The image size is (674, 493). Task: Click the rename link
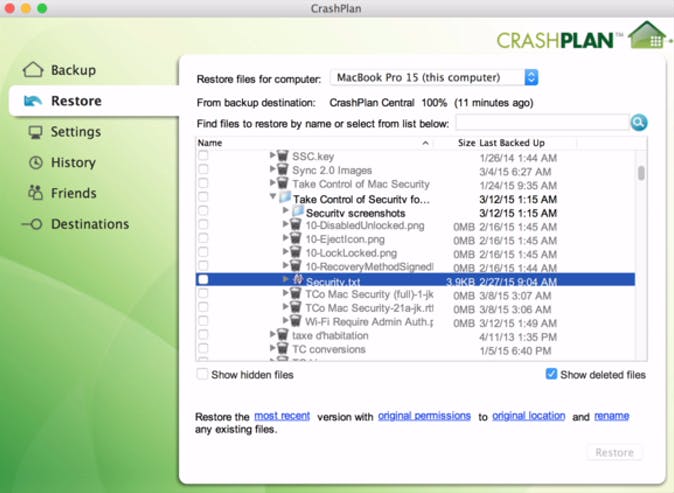[x=612, y=416]
